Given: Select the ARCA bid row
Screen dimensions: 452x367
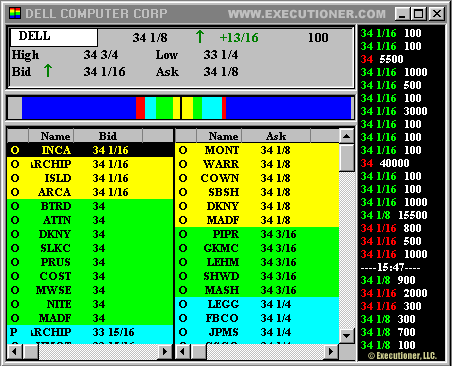Looking at the screenshot, I should click(90, 192).
